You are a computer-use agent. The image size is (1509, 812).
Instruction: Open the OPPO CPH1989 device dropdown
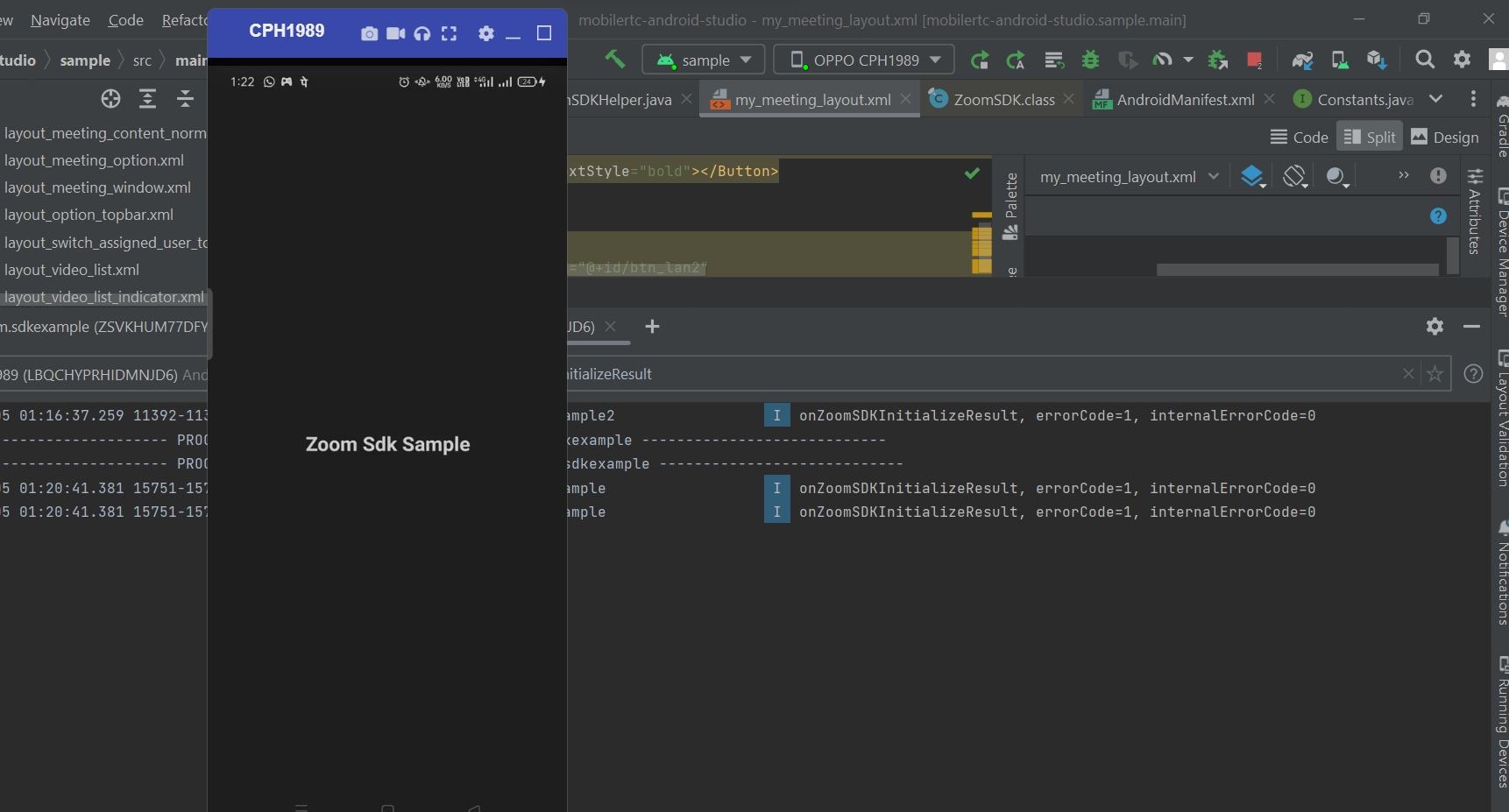click(863, 60)
